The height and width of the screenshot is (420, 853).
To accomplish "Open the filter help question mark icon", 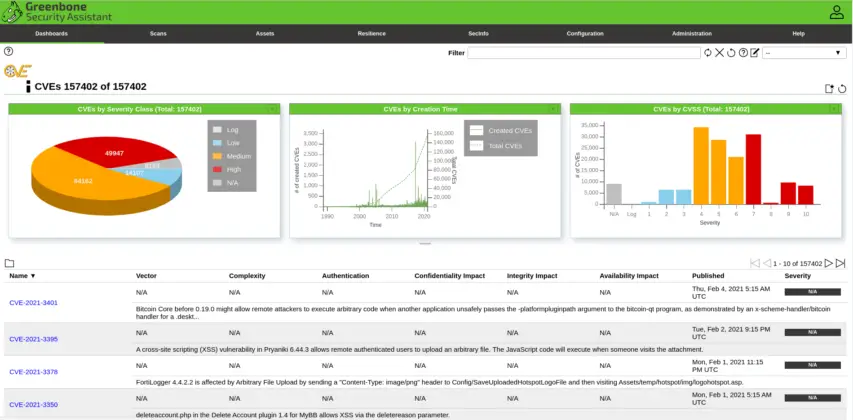I will click(743, 53).
